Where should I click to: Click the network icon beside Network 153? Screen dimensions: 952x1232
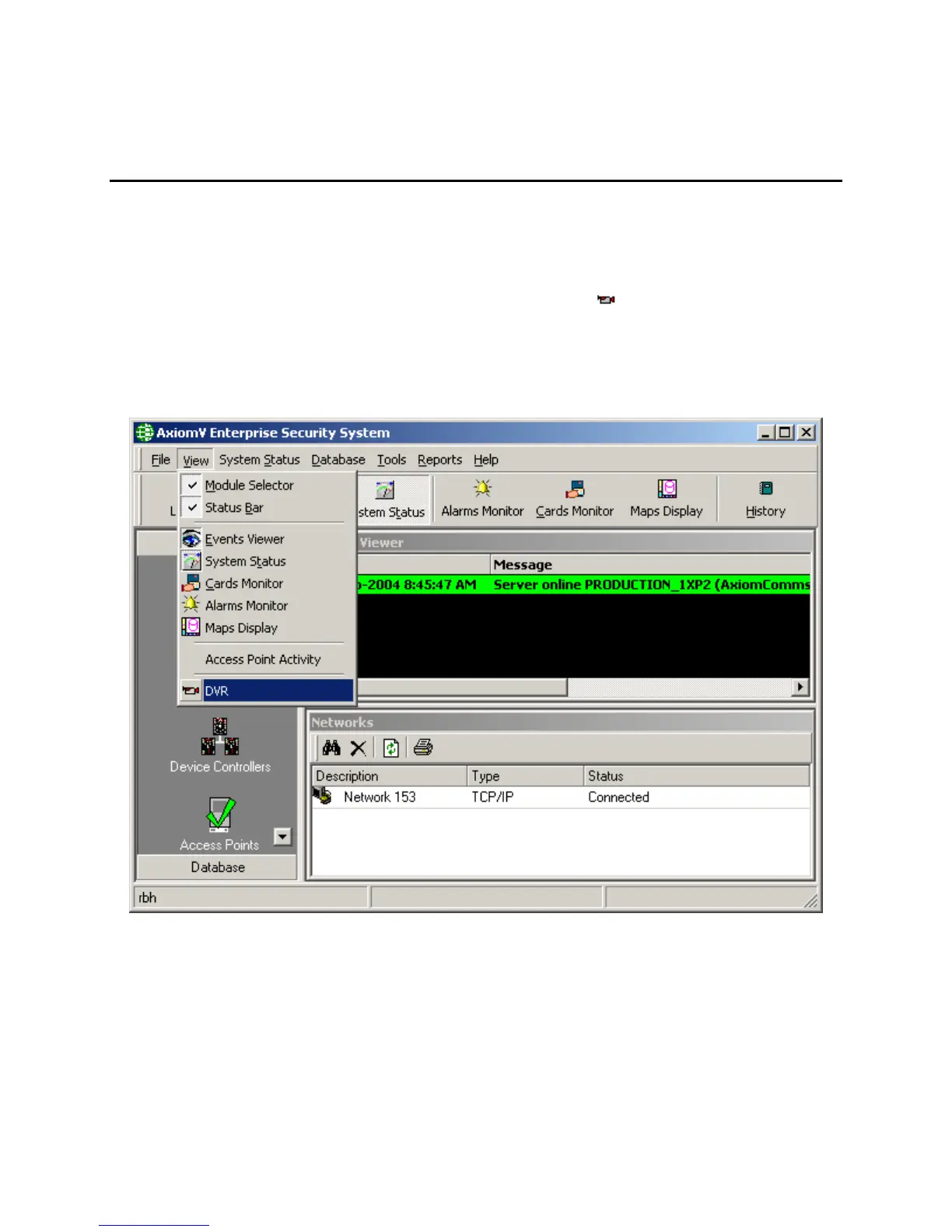coord(322,796)
